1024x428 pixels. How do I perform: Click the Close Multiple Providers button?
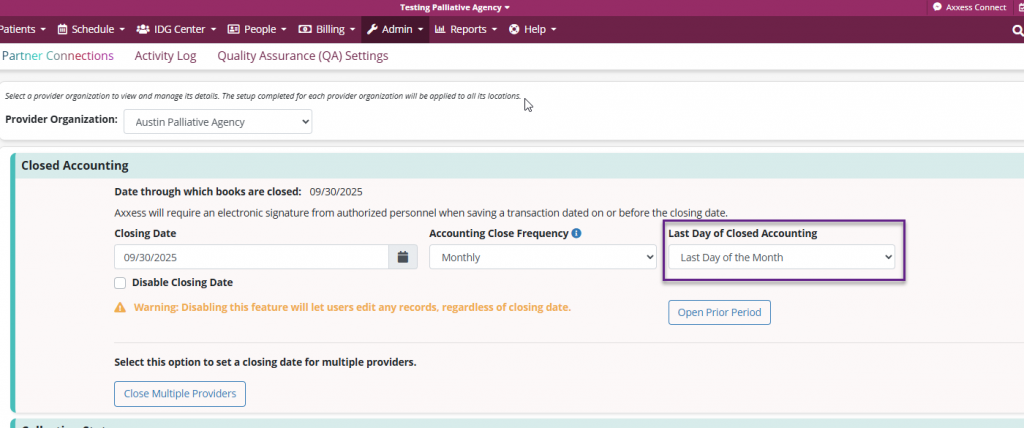pos(180,394)
